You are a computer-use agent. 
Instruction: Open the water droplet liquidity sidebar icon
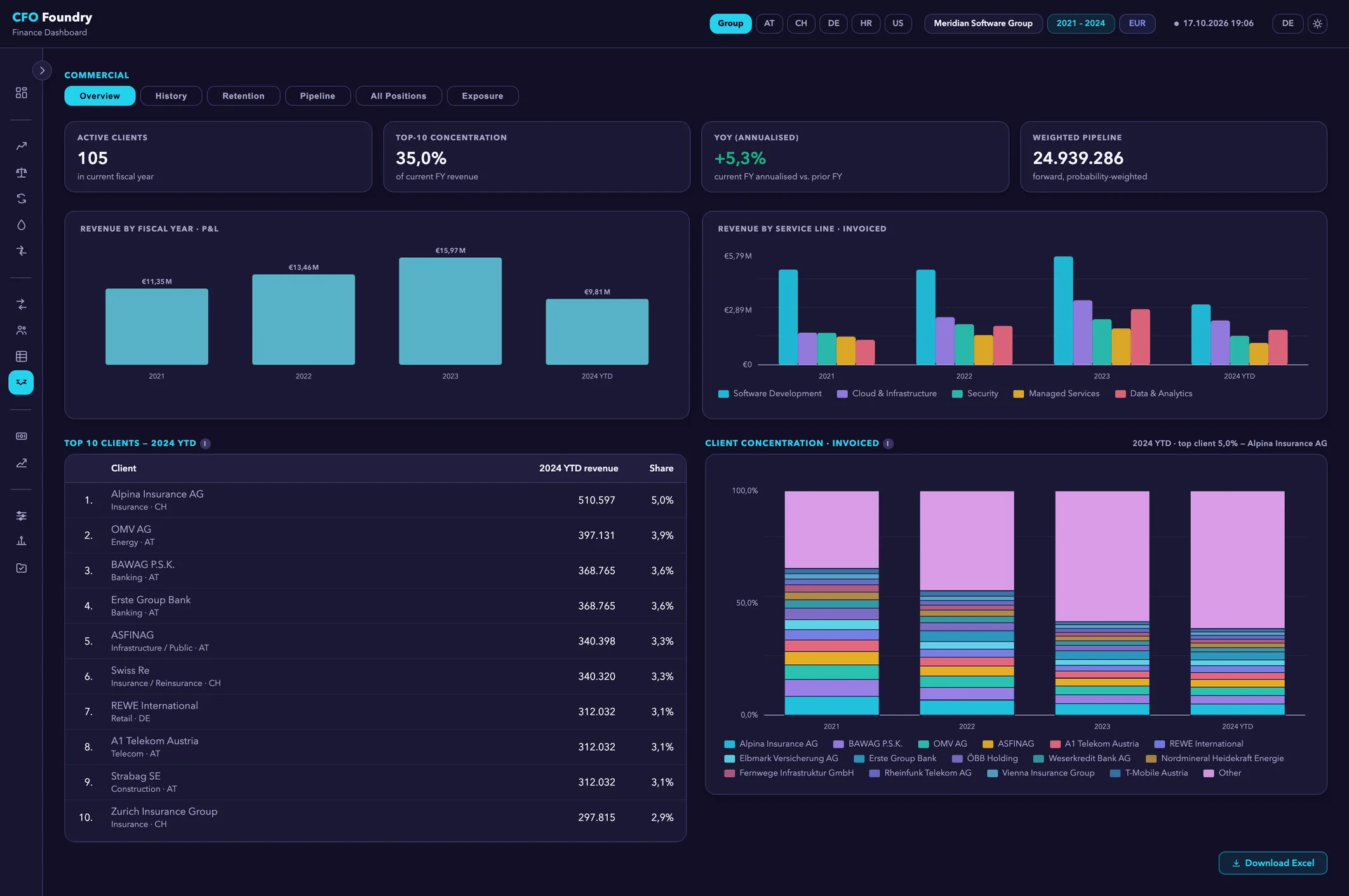click(x=21, y=225)
